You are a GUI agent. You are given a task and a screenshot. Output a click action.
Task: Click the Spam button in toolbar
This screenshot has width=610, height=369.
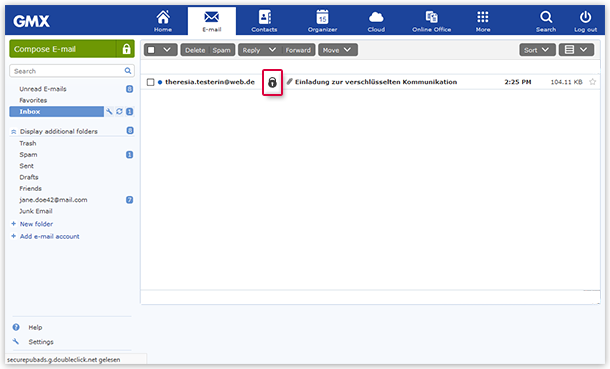point(222,50)
